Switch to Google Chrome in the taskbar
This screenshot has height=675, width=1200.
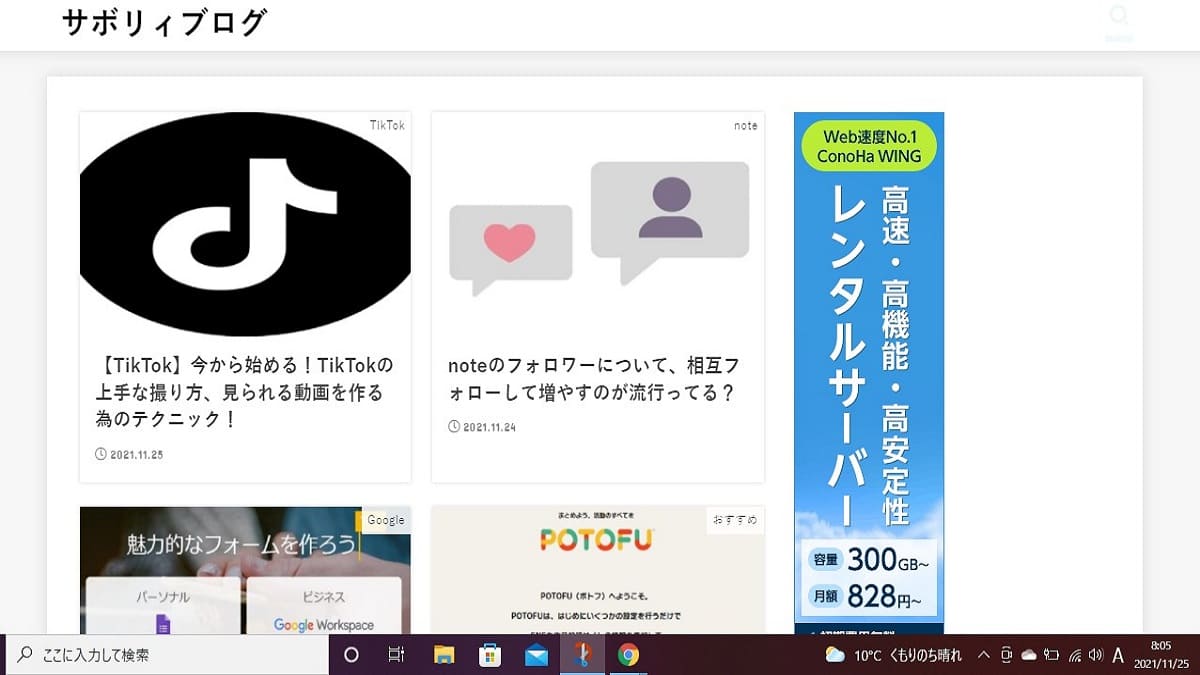pos(628,655)
